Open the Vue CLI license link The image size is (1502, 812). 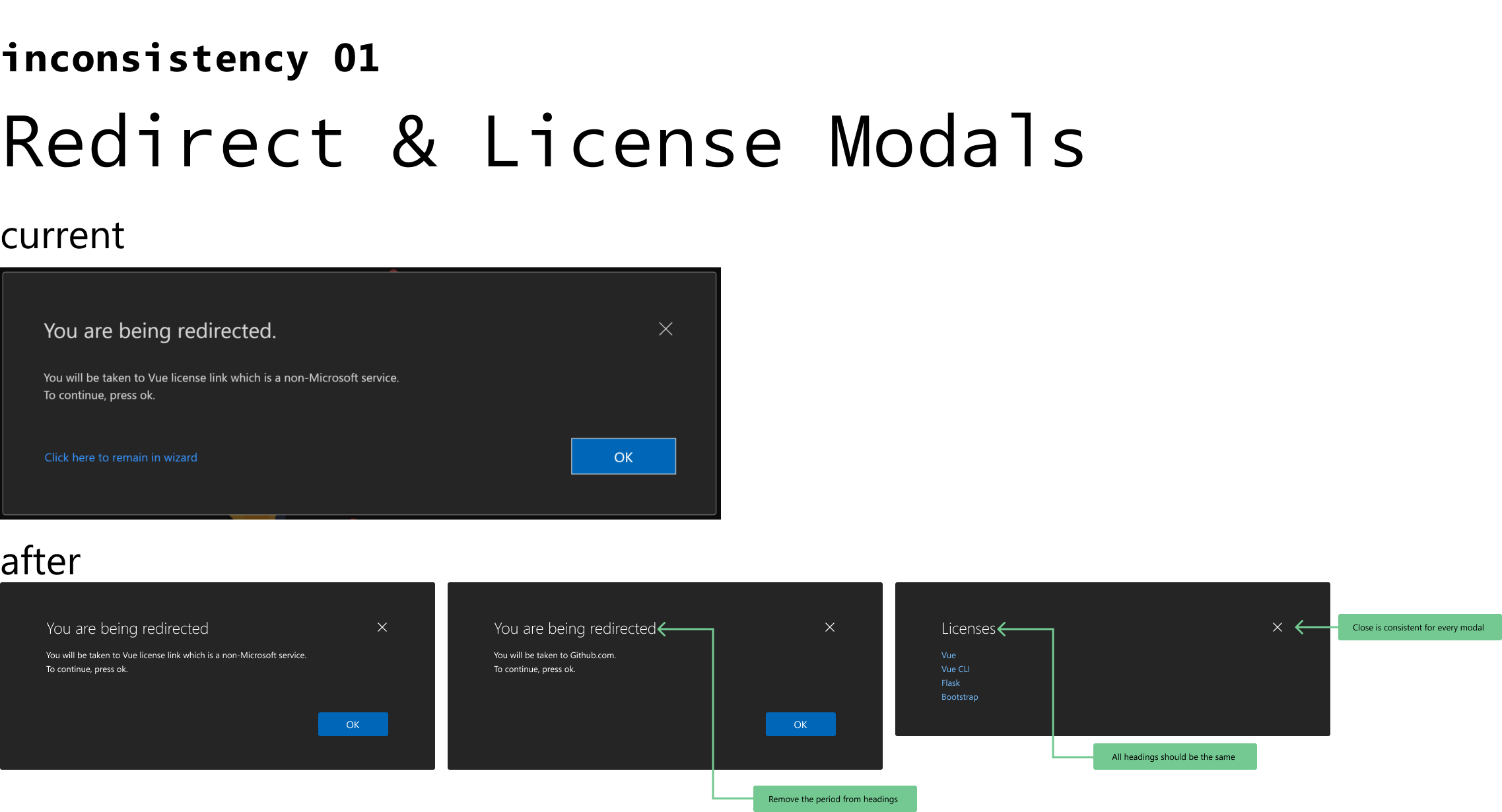point(955,669)
